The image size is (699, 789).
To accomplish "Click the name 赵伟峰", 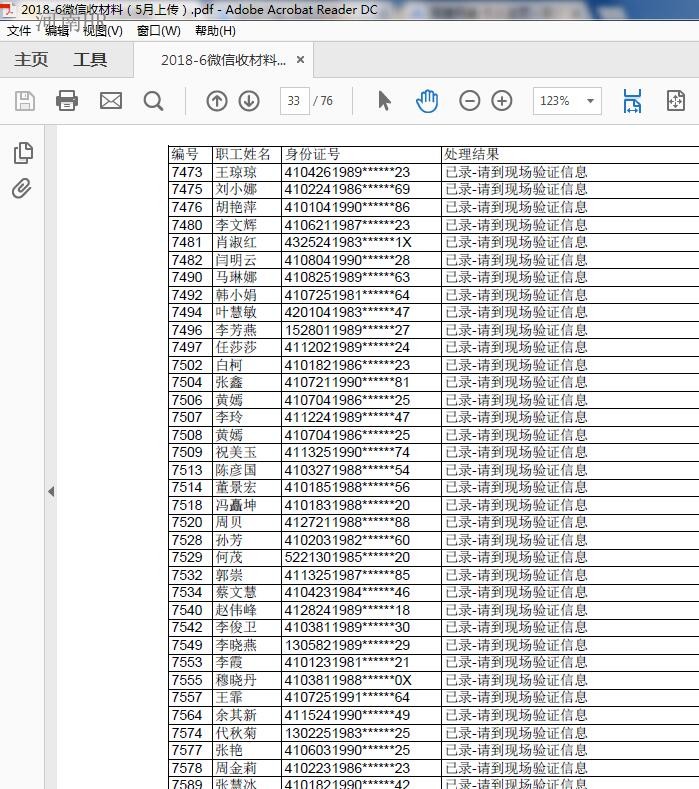I will (x=236, y=610).
